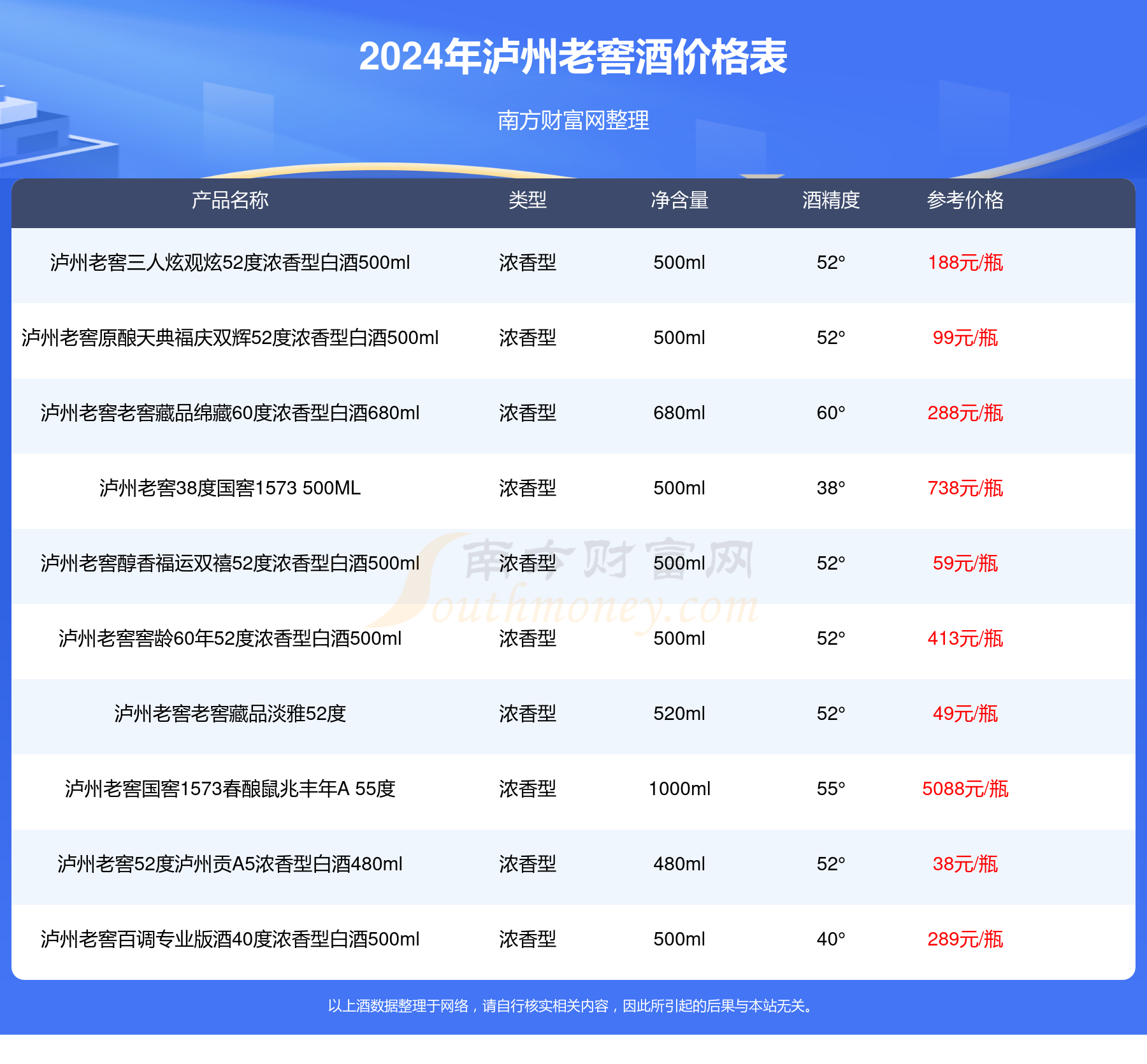Click the 类型 column header
1147x1064 pixels.
pyautogui.click(x=528, y=200)
